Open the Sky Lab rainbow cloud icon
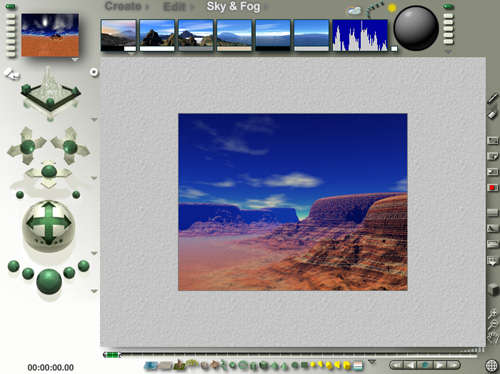Image resolution: width=500 pixels, height=374 pixels. (354, 10)
